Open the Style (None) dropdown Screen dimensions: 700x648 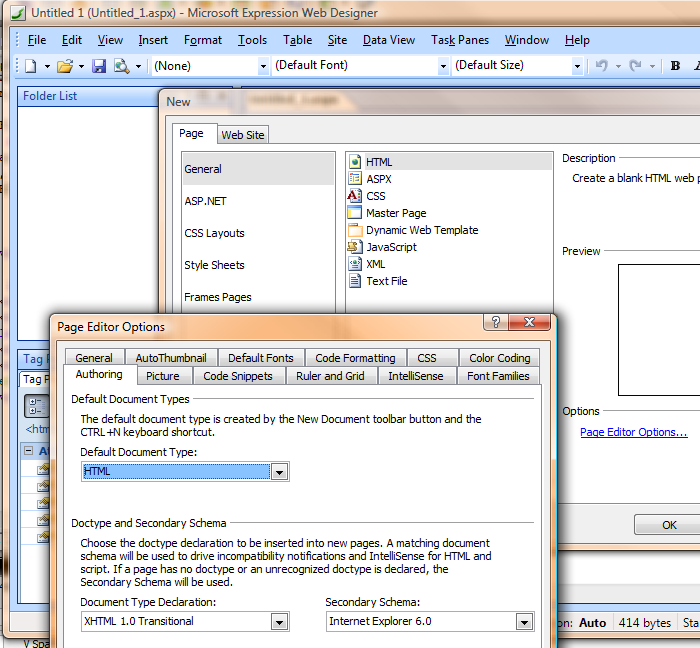pyautogui.click(x=263, y=66)
